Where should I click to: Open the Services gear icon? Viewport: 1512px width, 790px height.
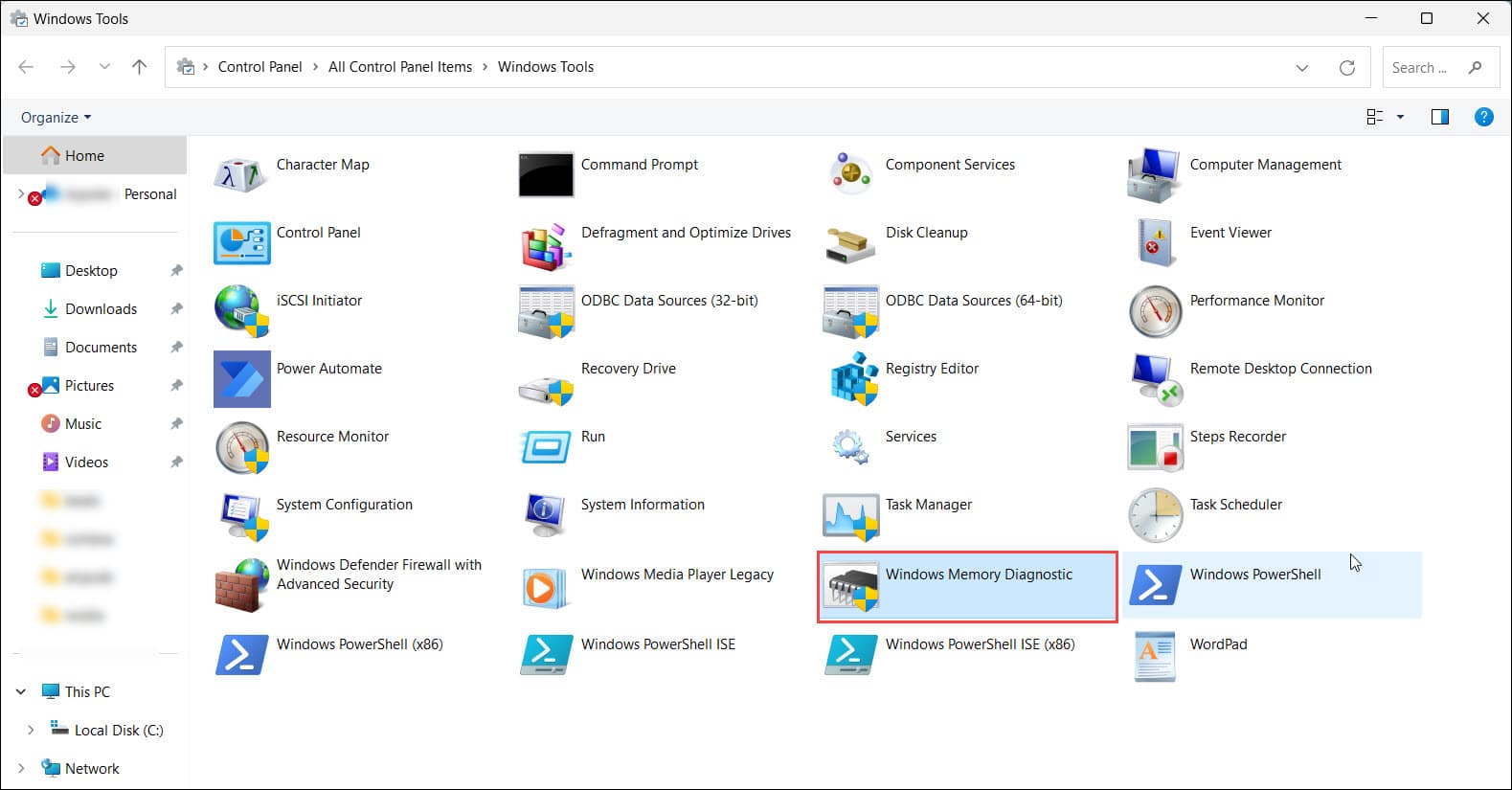[x=850, y=446]
